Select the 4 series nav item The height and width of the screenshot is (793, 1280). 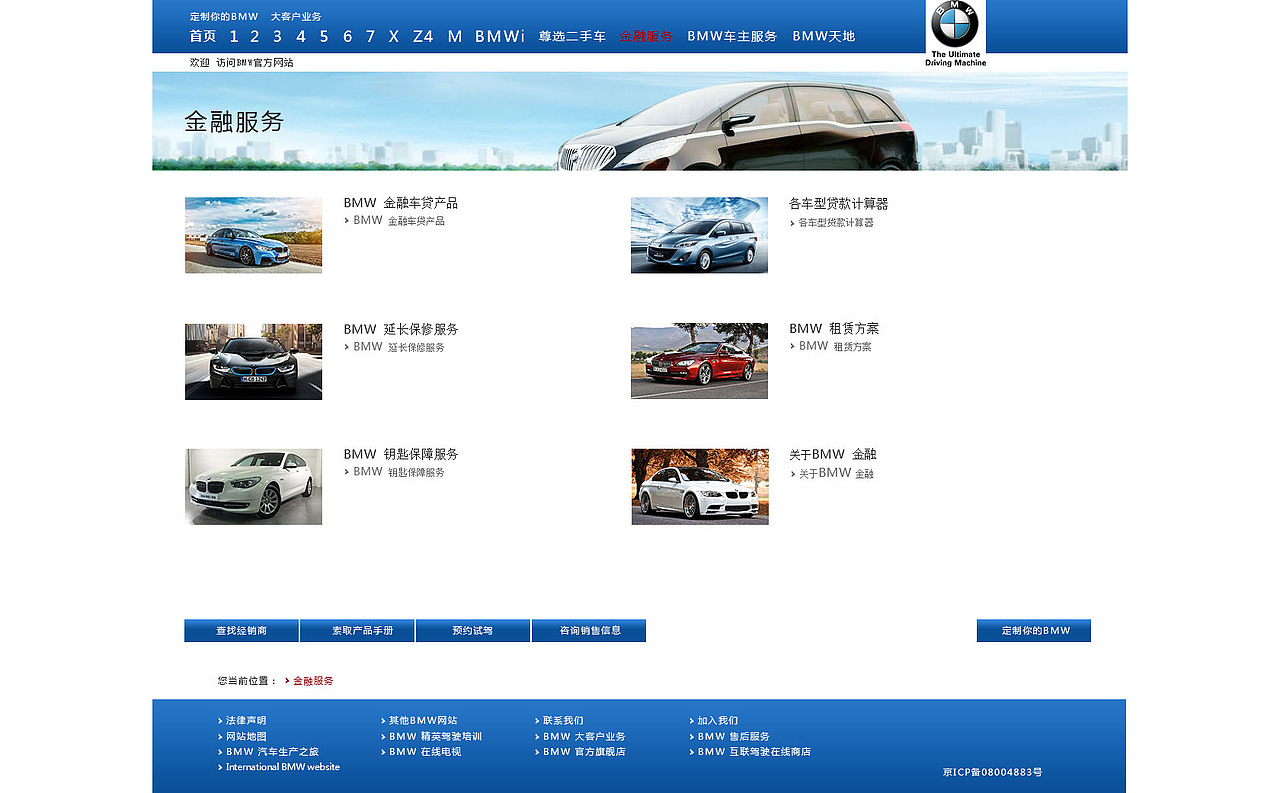point(300,36)
